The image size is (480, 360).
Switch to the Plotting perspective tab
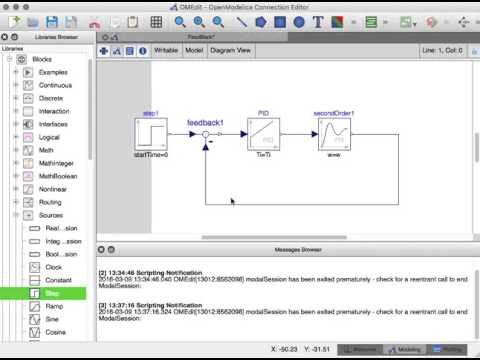pyautogui.click(x=447, y=349)
